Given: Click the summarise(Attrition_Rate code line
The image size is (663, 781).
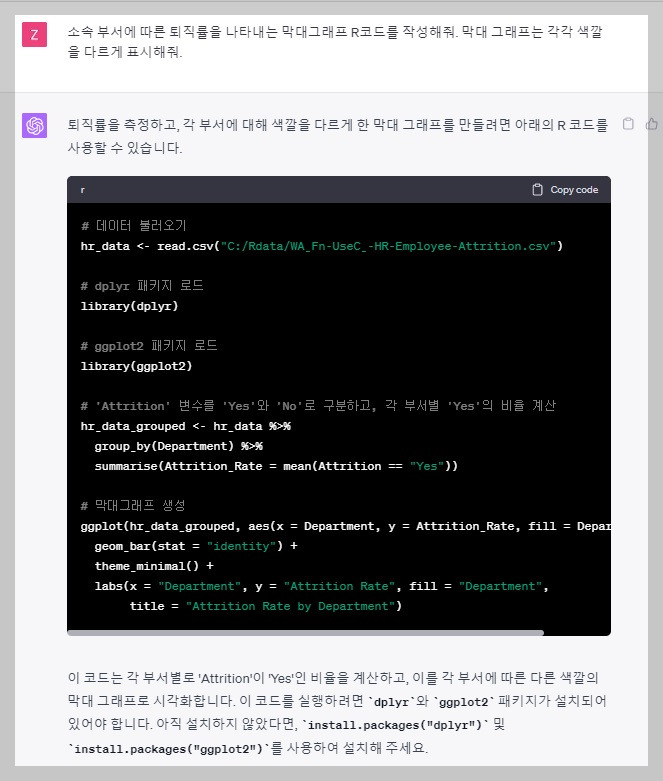Looking at the screenshot, I should coord(276,466).
